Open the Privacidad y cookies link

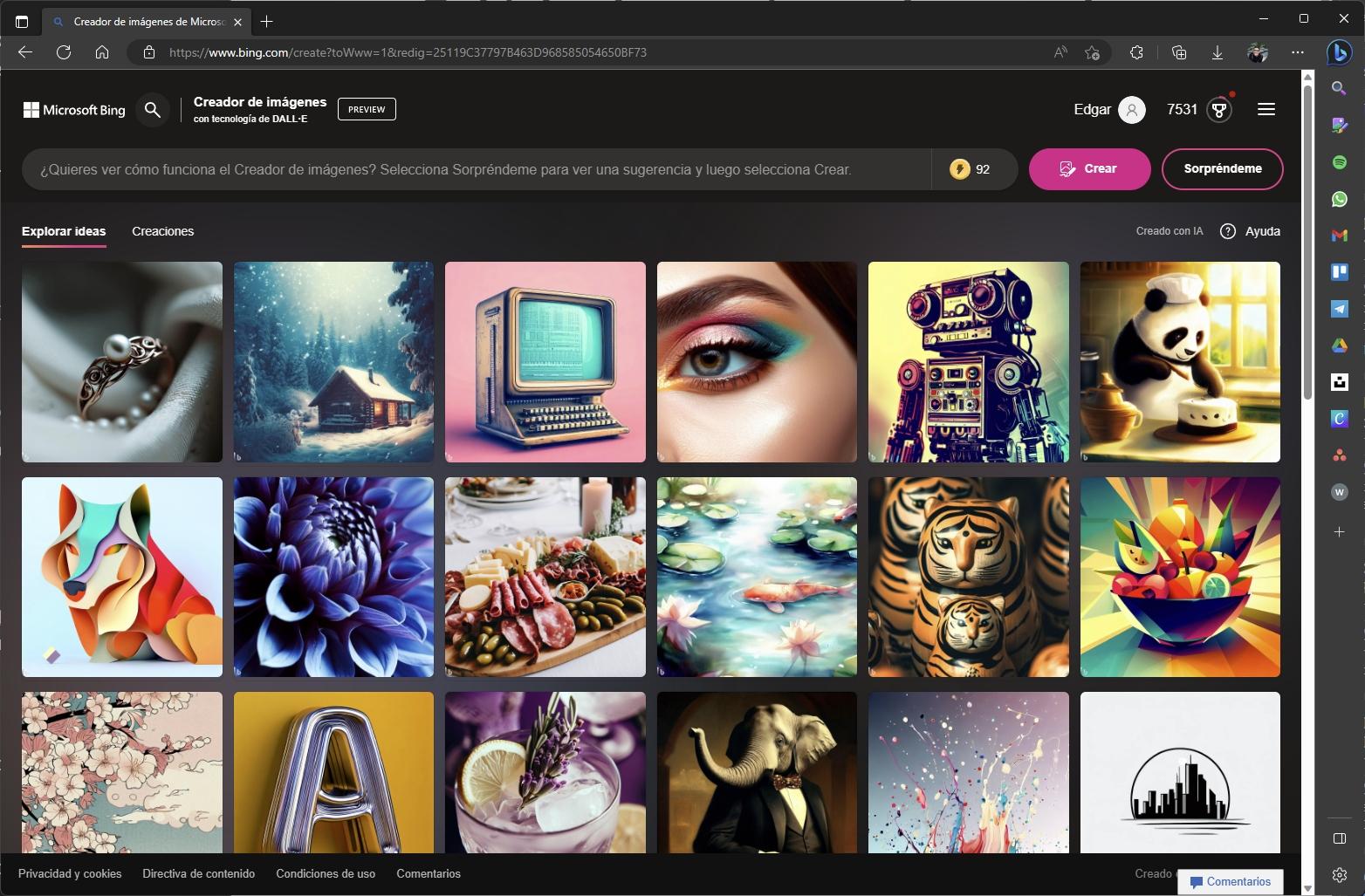pos(70,873)
